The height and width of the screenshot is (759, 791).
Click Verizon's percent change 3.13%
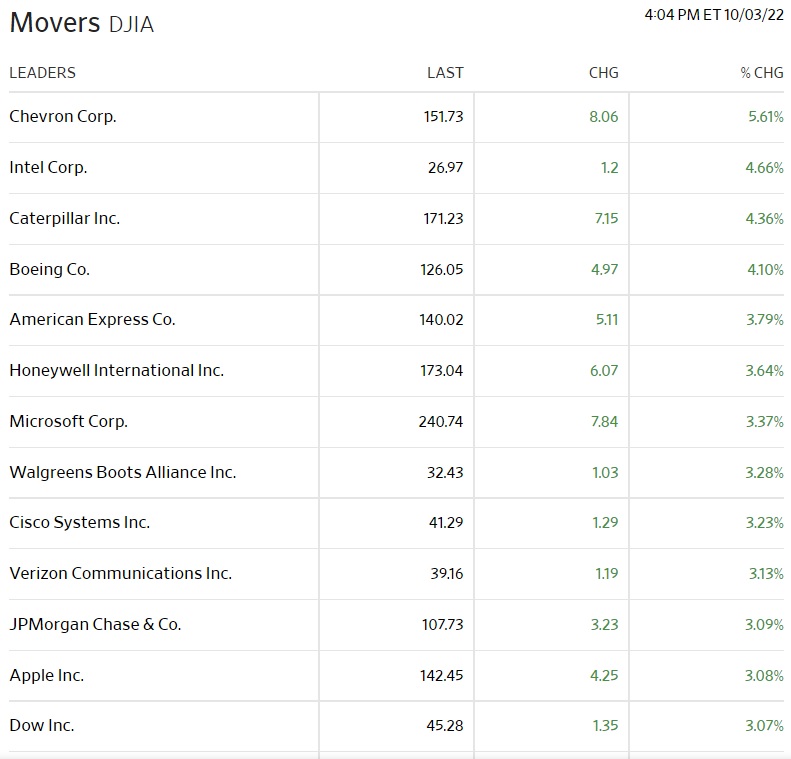pos(766,573)
